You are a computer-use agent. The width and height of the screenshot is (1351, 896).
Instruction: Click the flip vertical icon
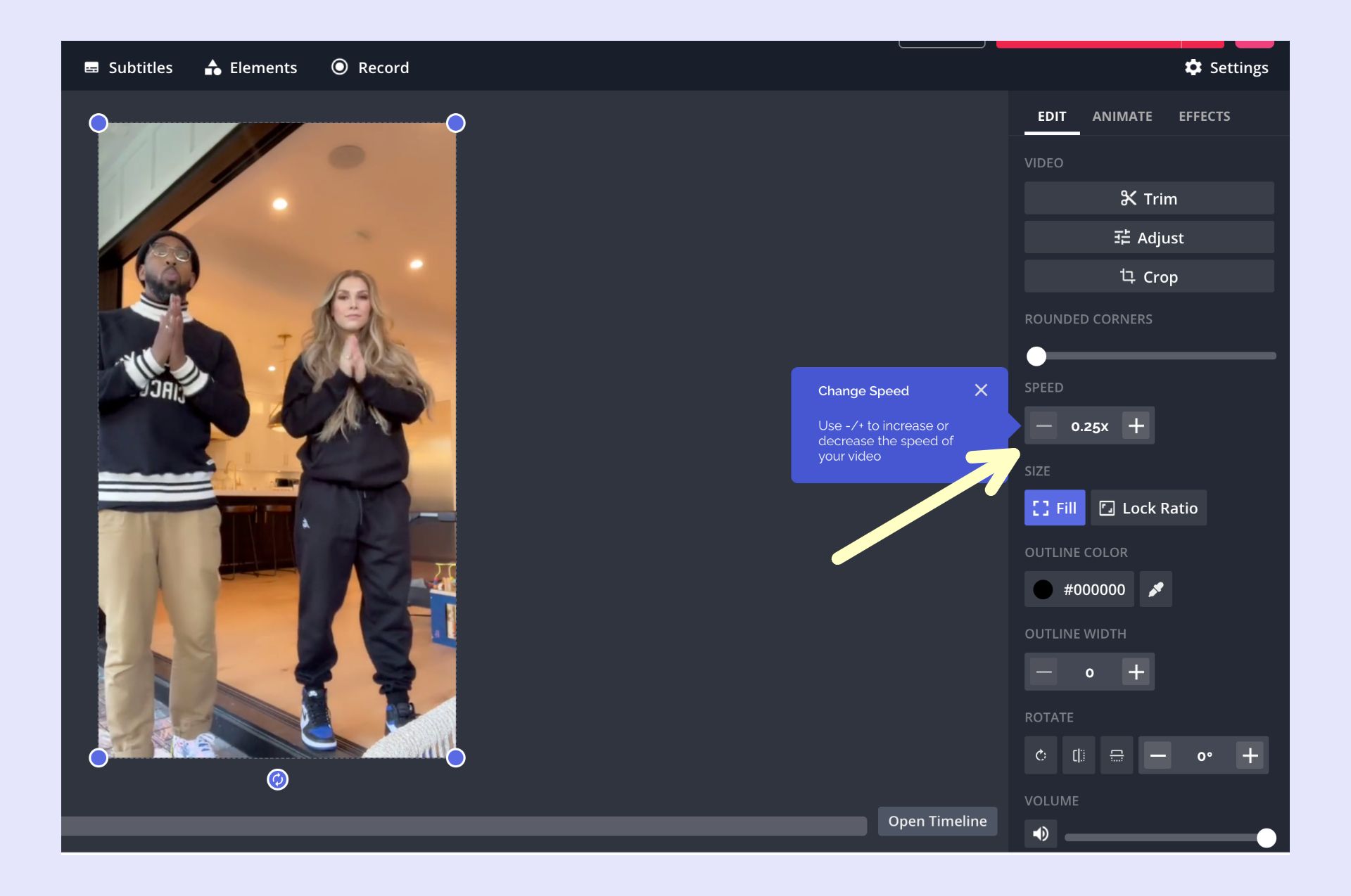coord(1117,755)
